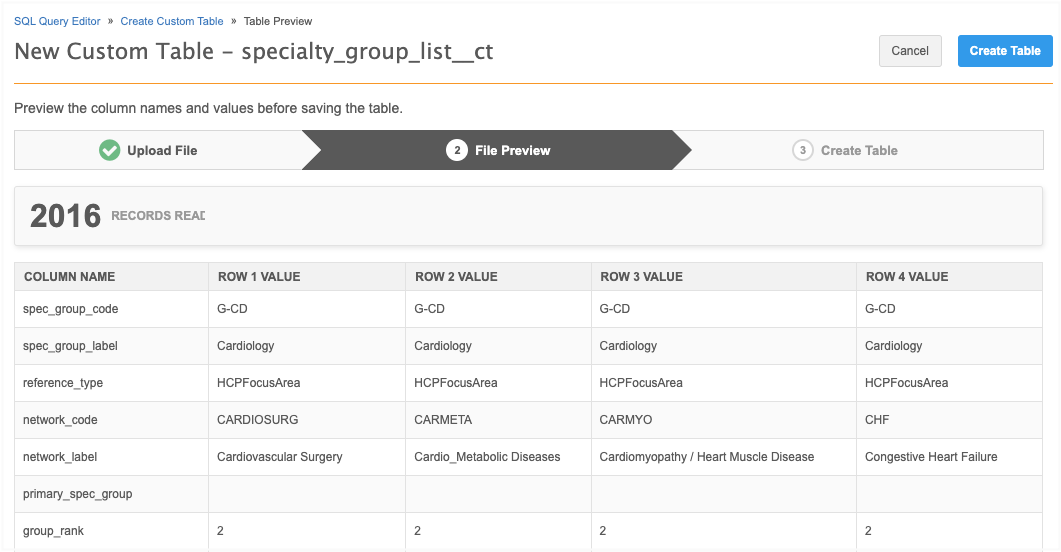Click the green checkmark Upload File icon

[110, 150]
